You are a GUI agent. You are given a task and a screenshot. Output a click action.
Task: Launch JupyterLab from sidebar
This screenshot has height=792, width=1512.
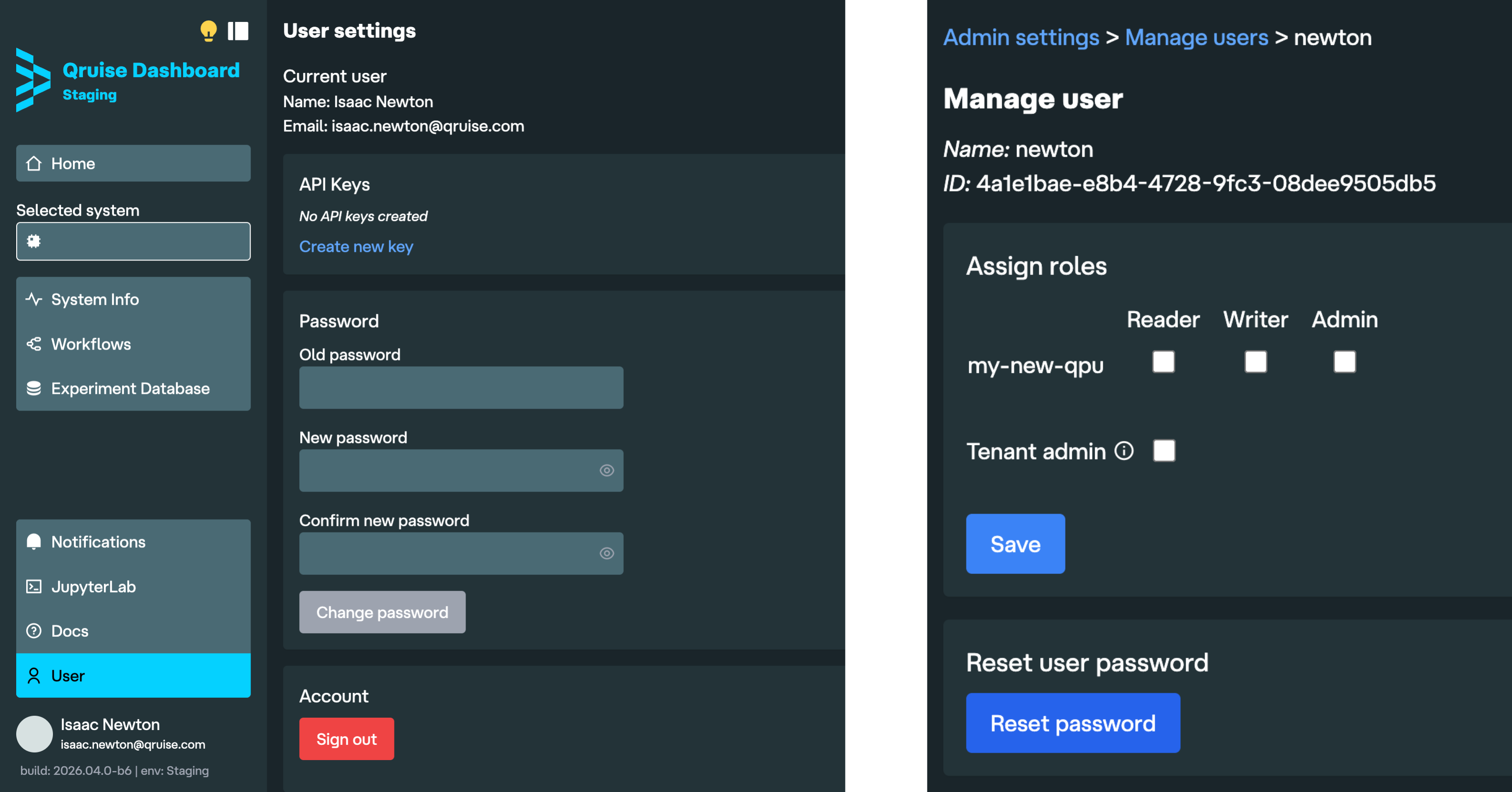pos(133,586)
